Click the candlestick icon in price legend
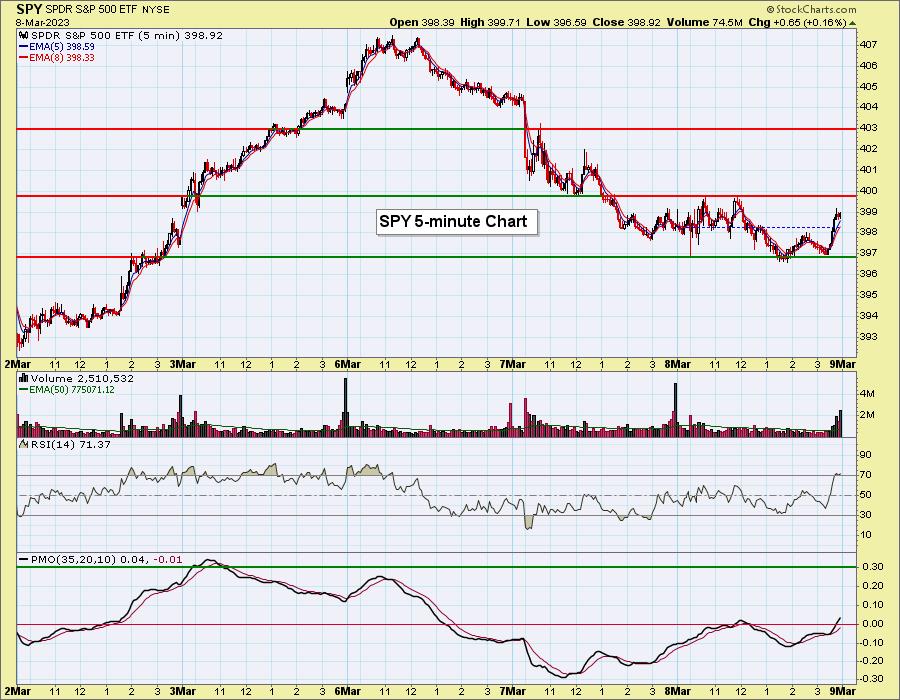The image size is (900, 700). (25, 36)
